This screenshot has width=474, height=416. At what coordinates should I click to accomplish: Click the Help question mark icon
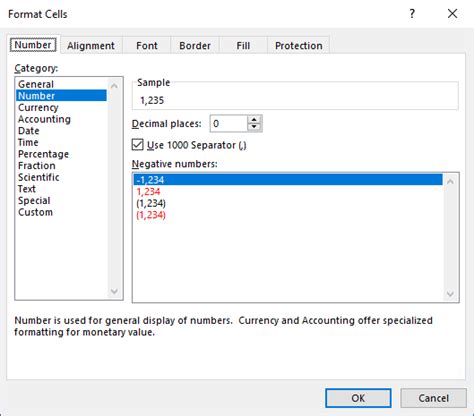(x=412, y=14)
